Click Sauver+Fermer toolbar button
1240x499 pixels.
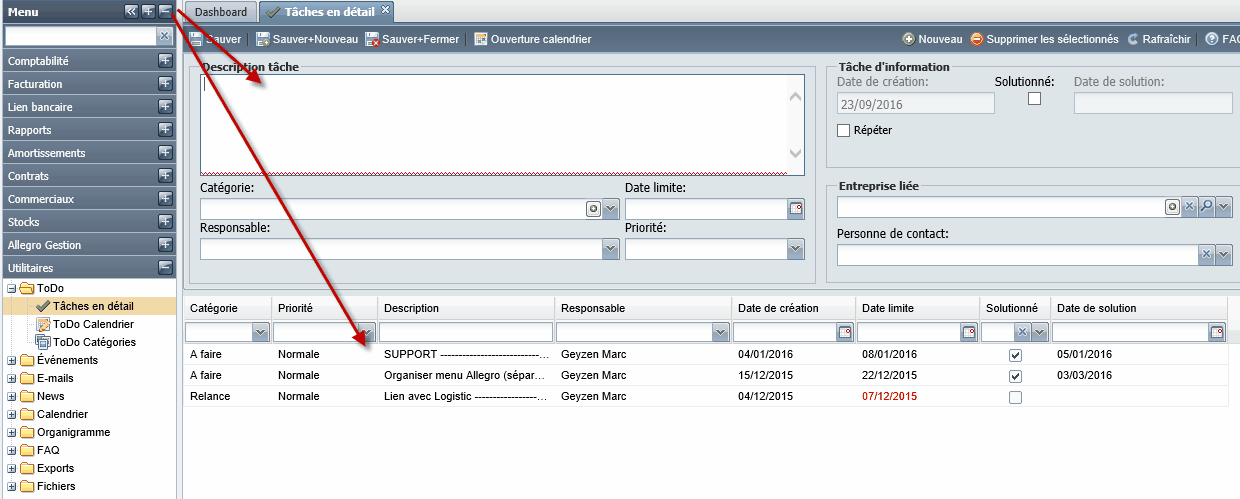tap(412, 39)
